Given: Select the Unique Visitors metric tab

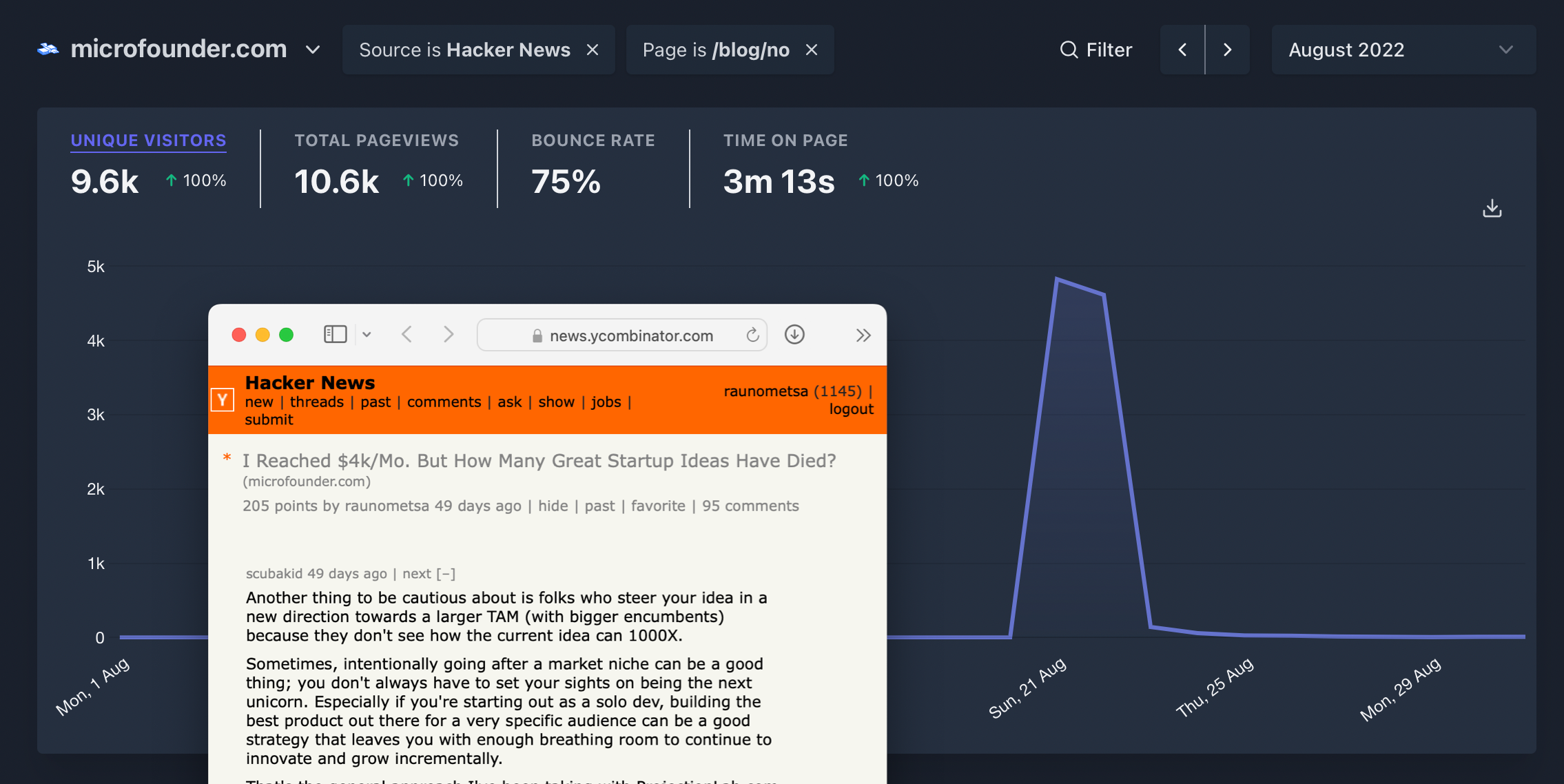Looking at the screenshot, I should [148, 141].
